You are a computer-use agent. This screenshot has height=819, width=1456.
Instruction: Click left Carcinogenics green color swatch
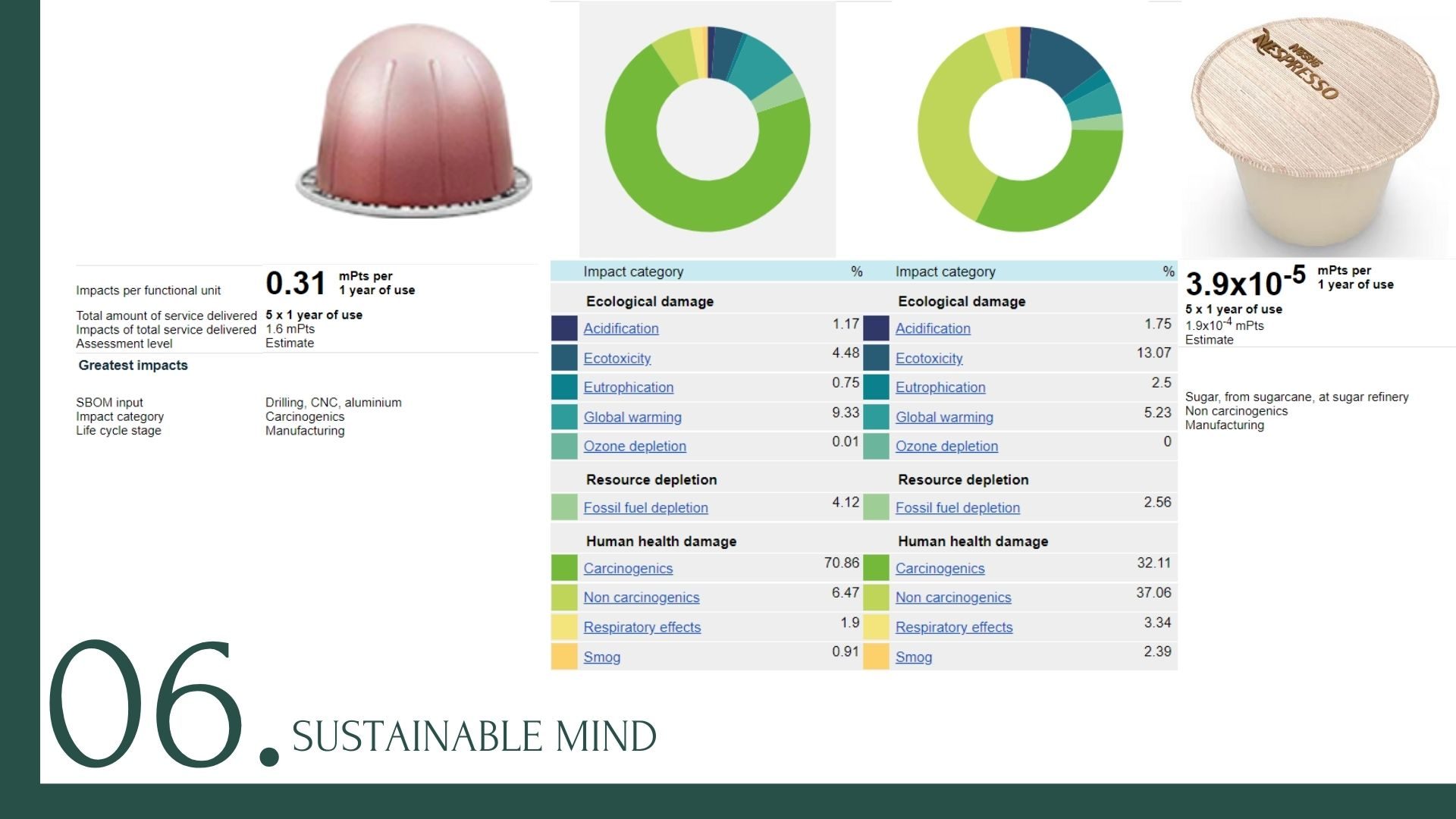point(563,568)
